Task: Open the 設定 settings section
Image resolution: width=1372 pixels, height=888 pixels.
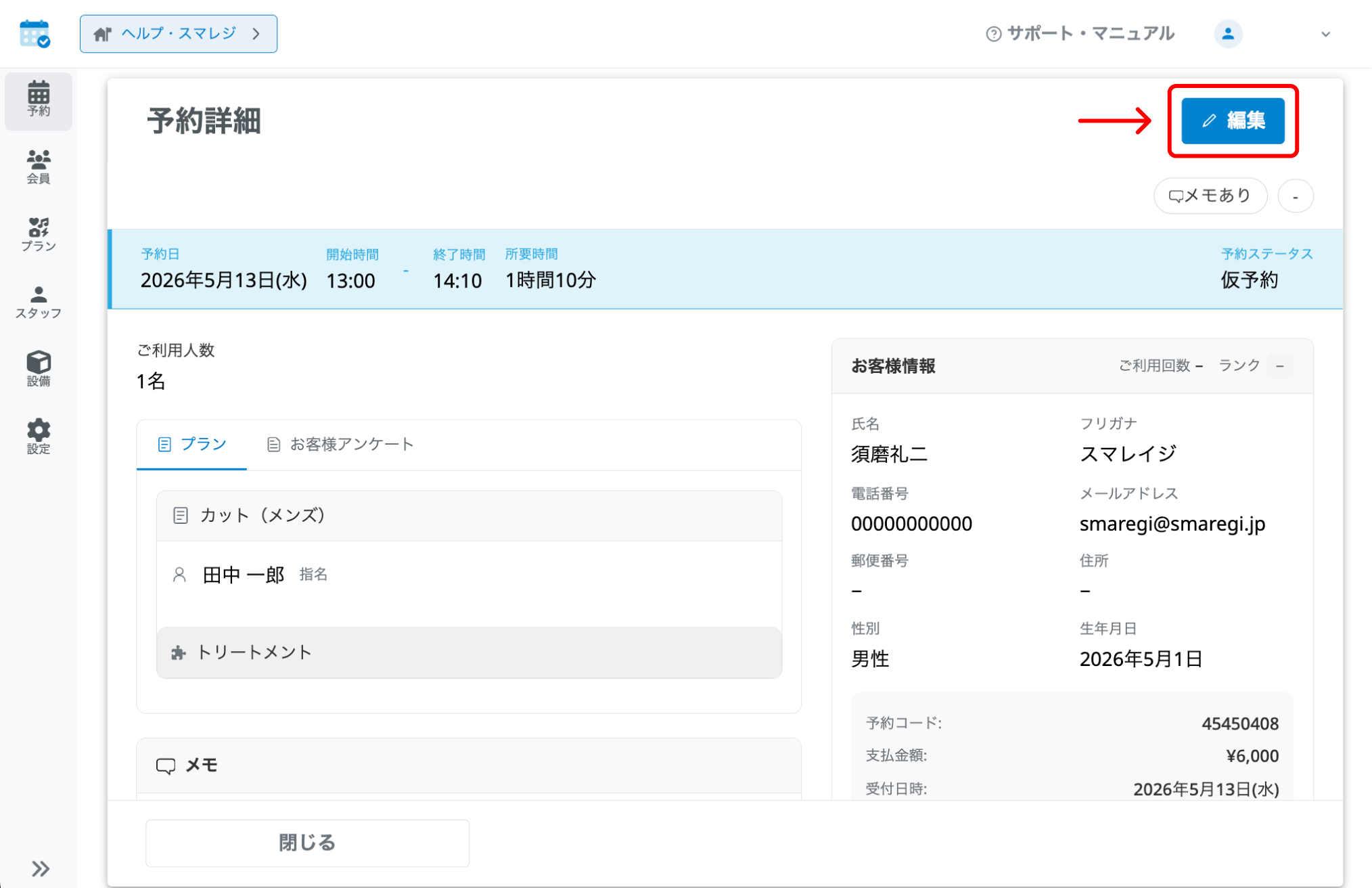Action: pyautogui.click(x=39, y=437)
